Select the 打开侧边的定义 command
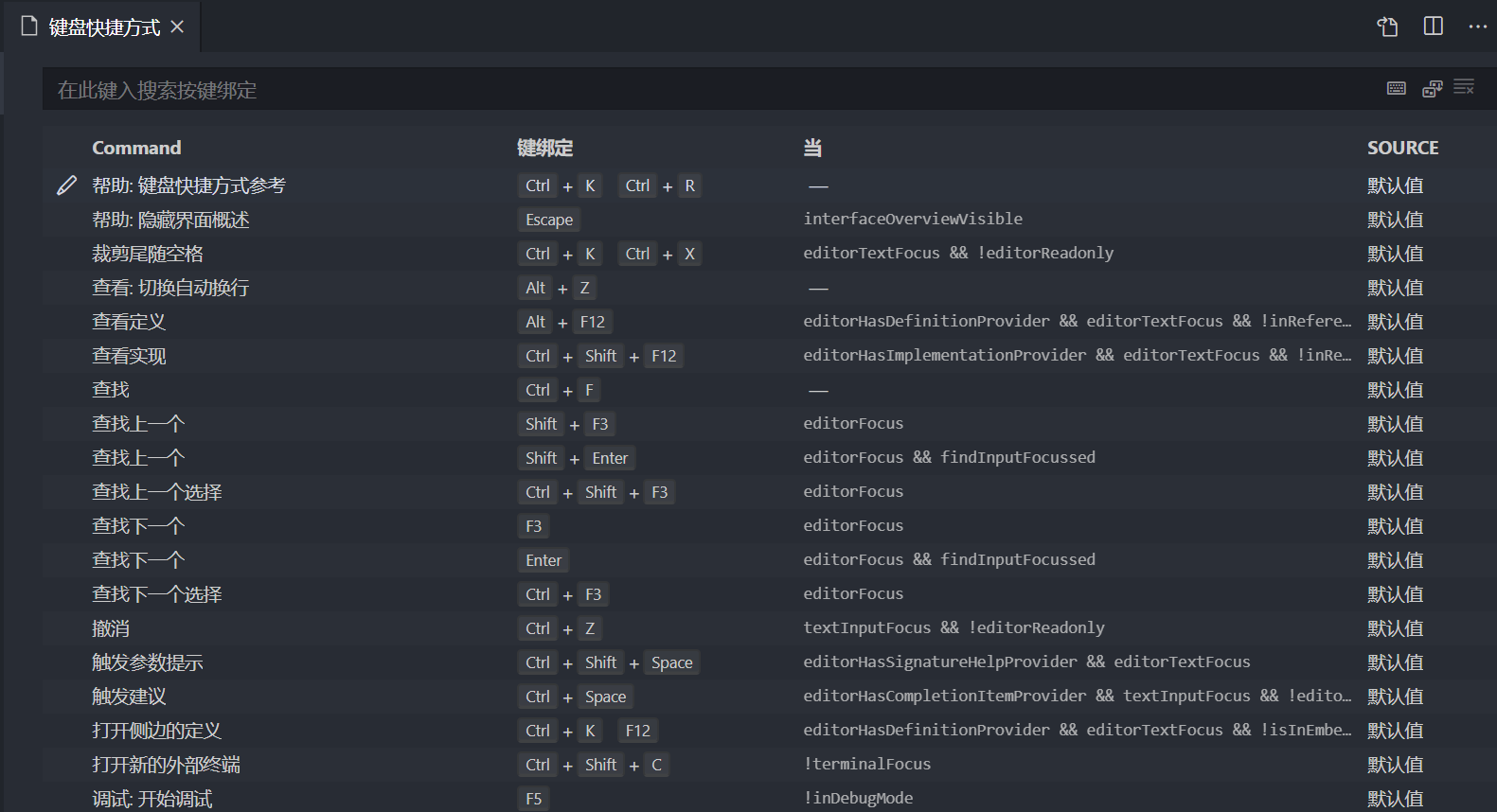Image resolution: width=1497 pixels, height=812 pixels. point(157,731)
